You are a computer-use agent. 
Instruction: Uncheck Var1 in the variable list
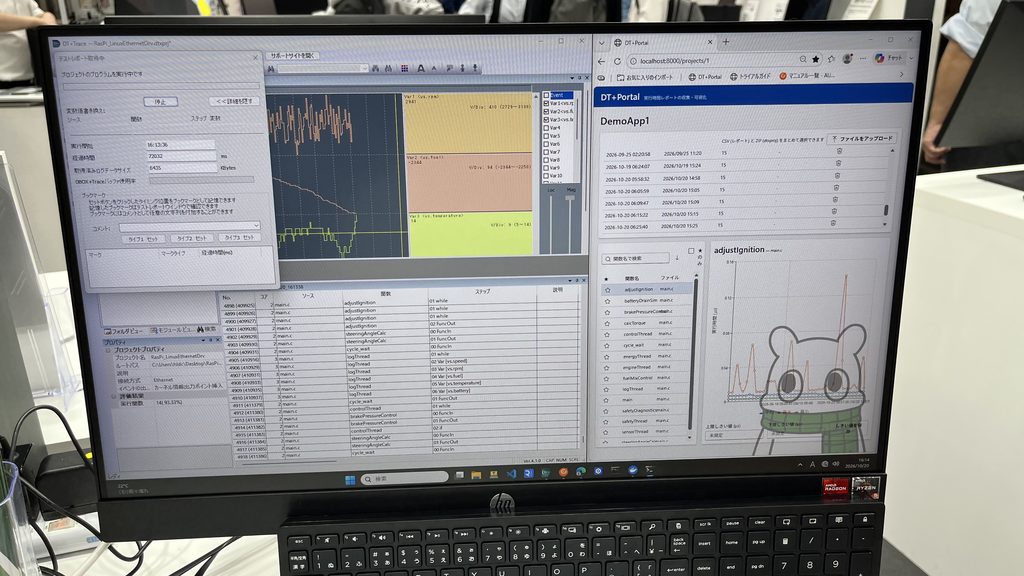[x=547, y=103]
